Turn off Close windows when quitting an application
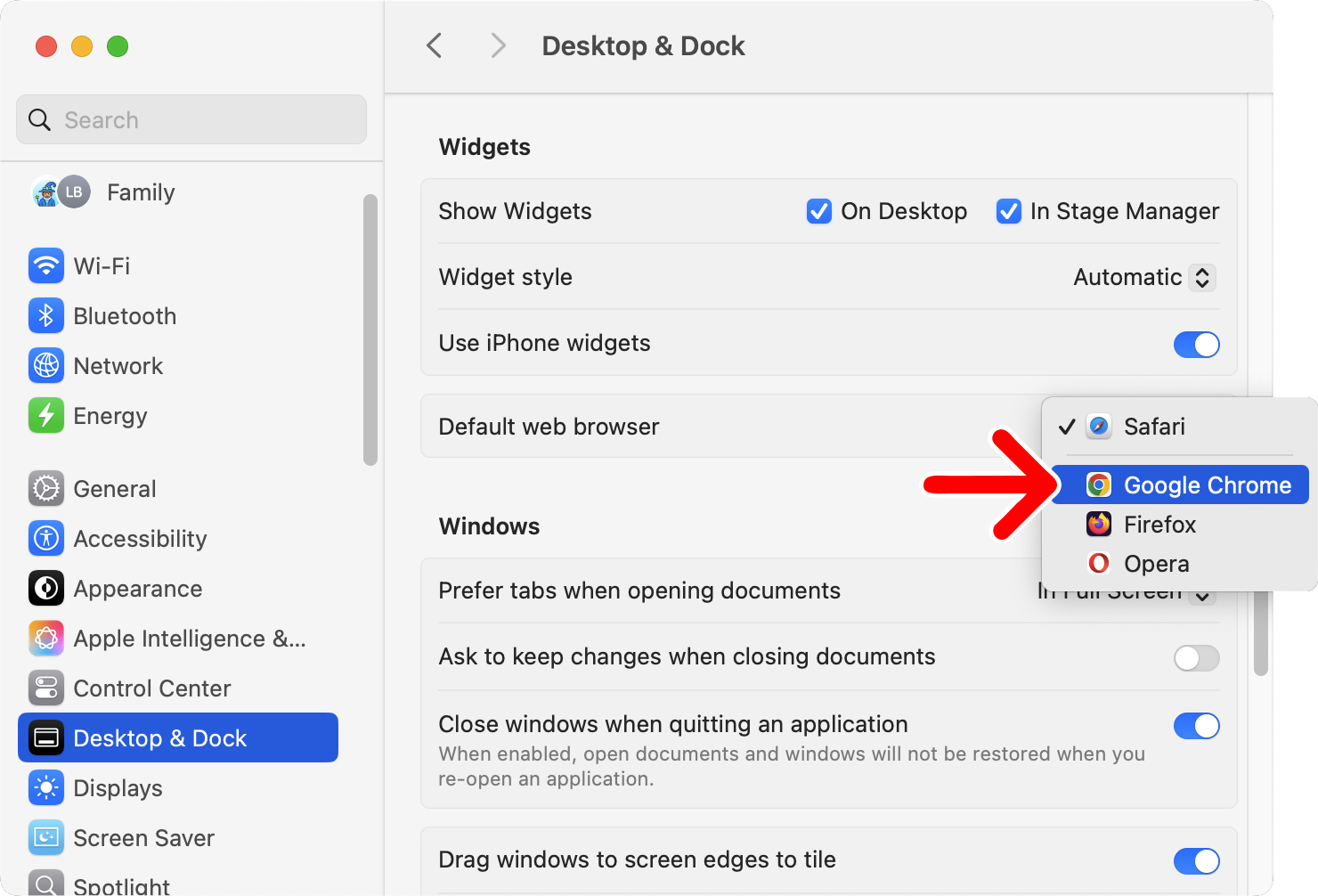The image size is (1318, 896). click(x=1197, y=726)
